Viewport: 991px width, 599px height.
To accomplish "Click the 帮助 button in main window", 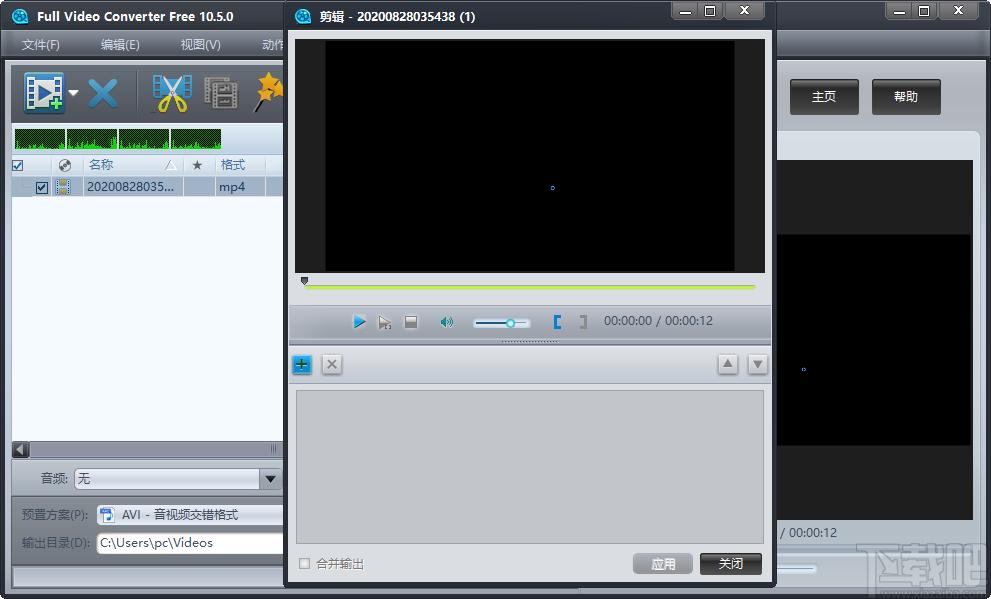I will (x=906, y=97).
